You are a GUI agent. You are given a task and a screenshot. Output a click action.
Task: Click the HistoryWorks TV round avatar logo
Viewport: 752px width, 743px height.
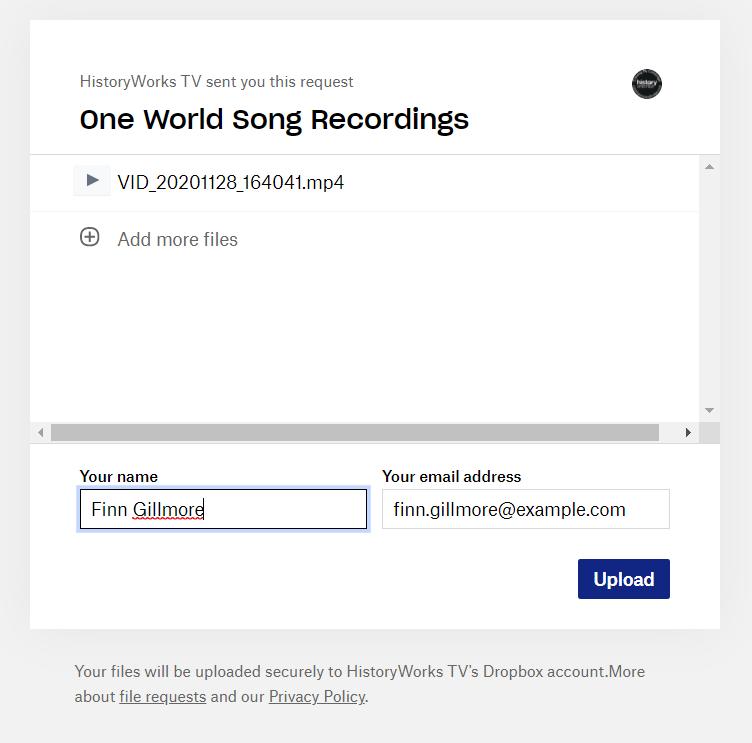[646, 84]
